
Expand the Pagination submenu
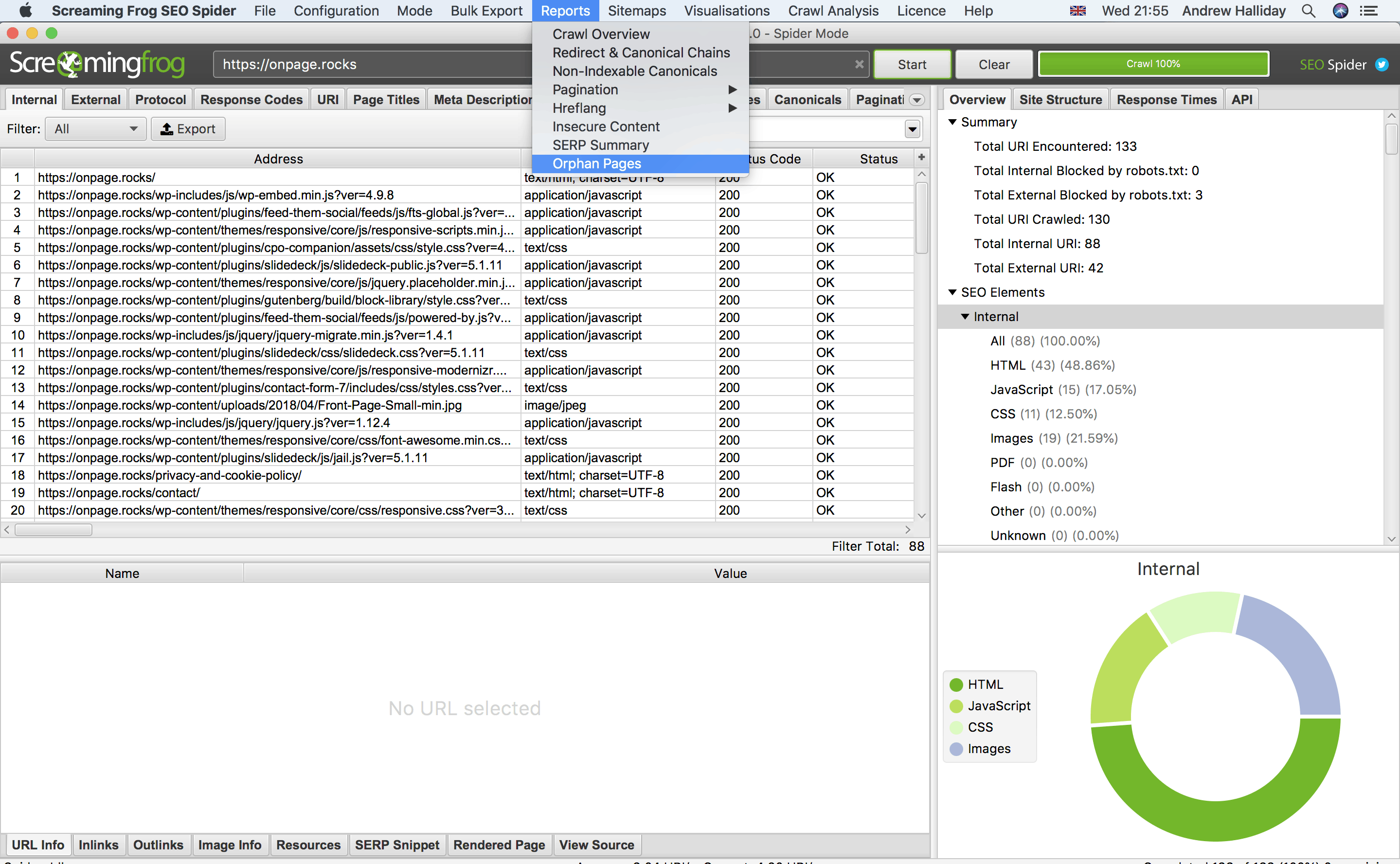[x=640, y=90]
